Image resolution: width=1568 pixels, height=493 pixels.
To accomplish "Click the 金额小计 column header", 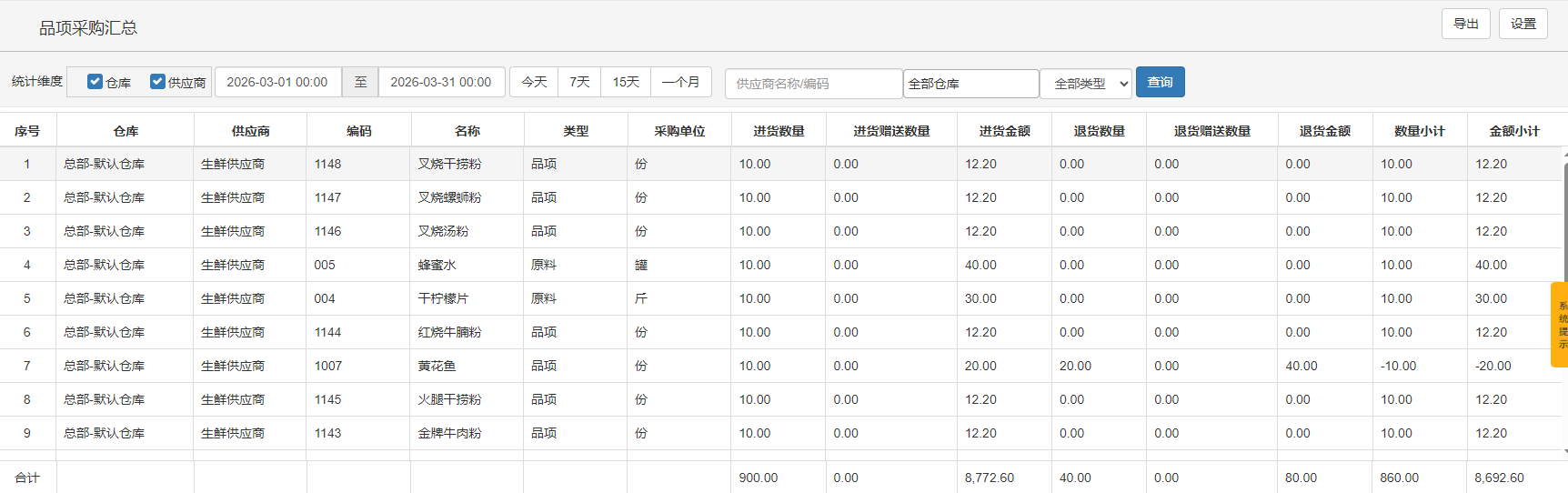I will coord(1513,131).
